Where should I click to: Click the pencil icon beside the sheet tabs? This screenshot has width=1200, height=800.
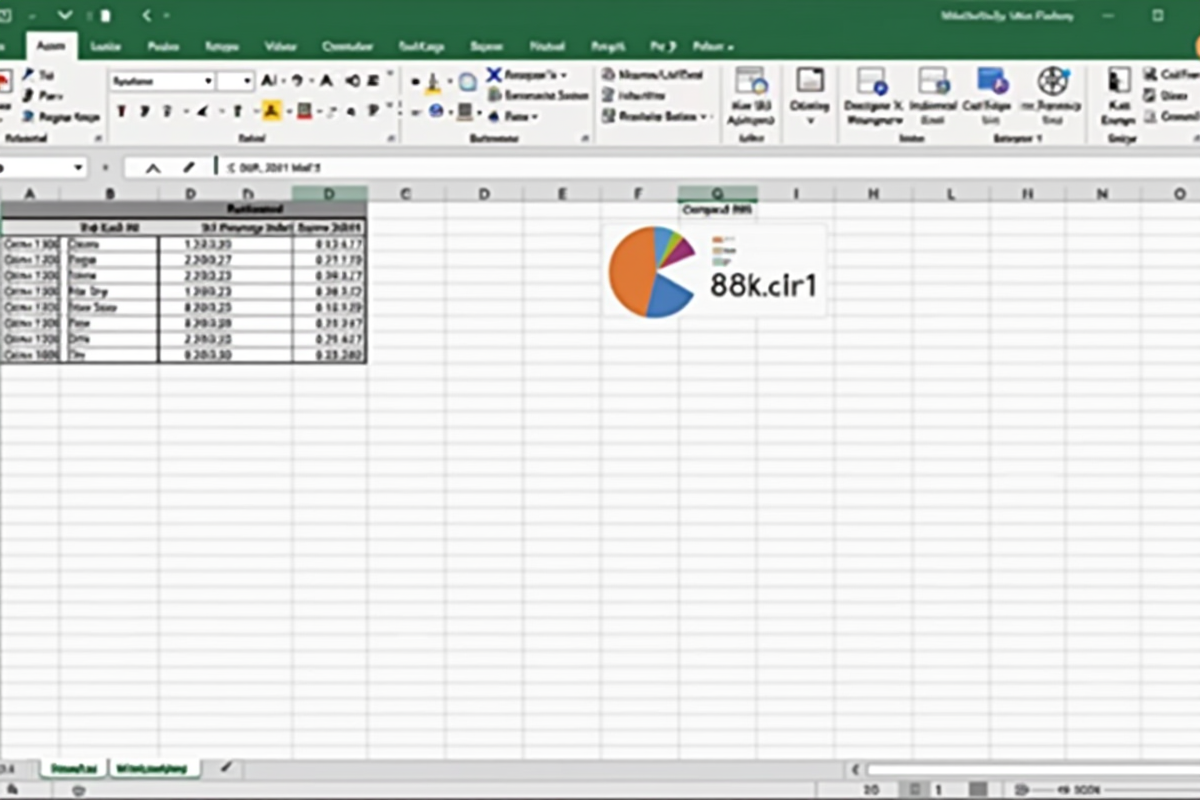point(226,767)
